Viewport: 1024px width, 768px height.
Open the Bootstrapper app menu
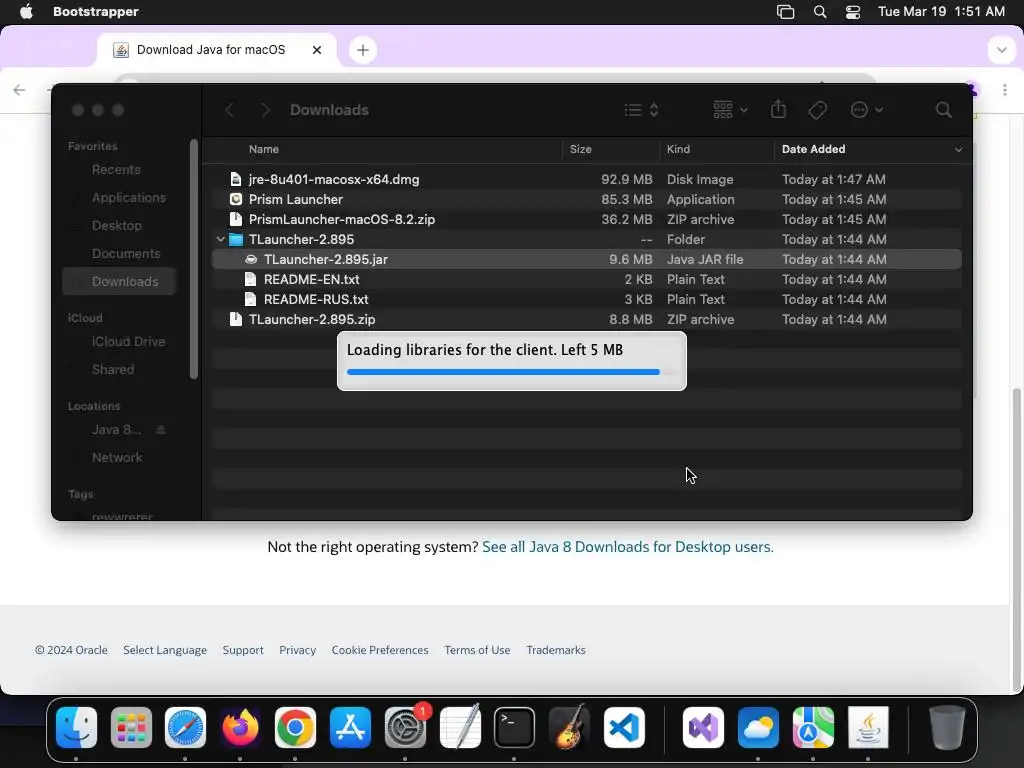point(95,12)
